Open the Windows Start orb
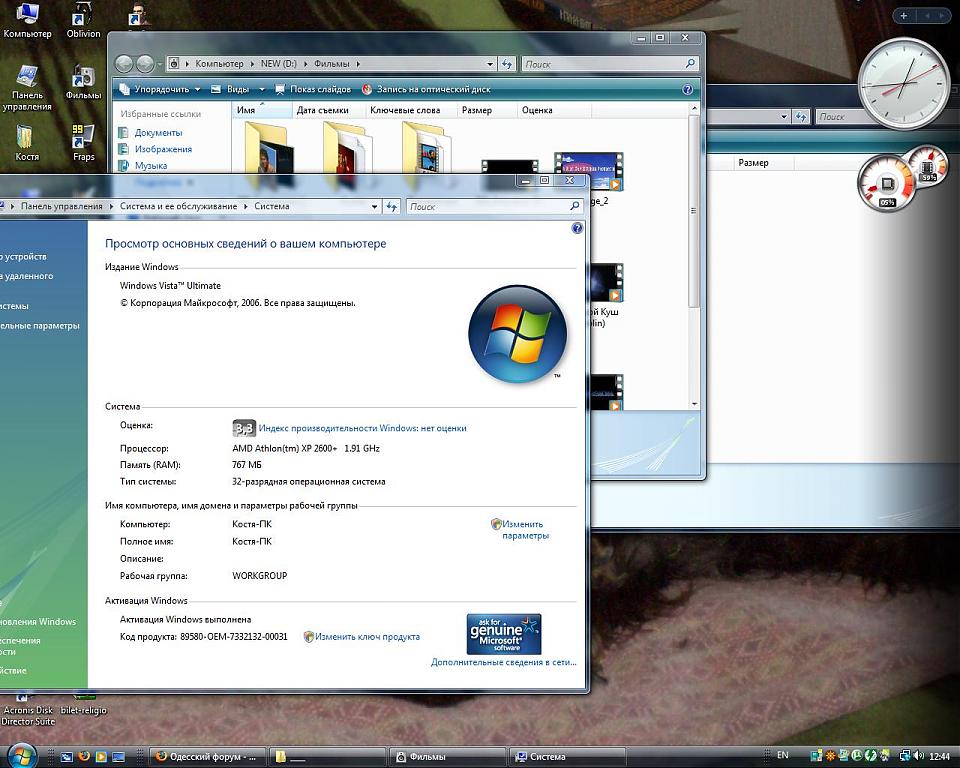 [x=21, y=755]
